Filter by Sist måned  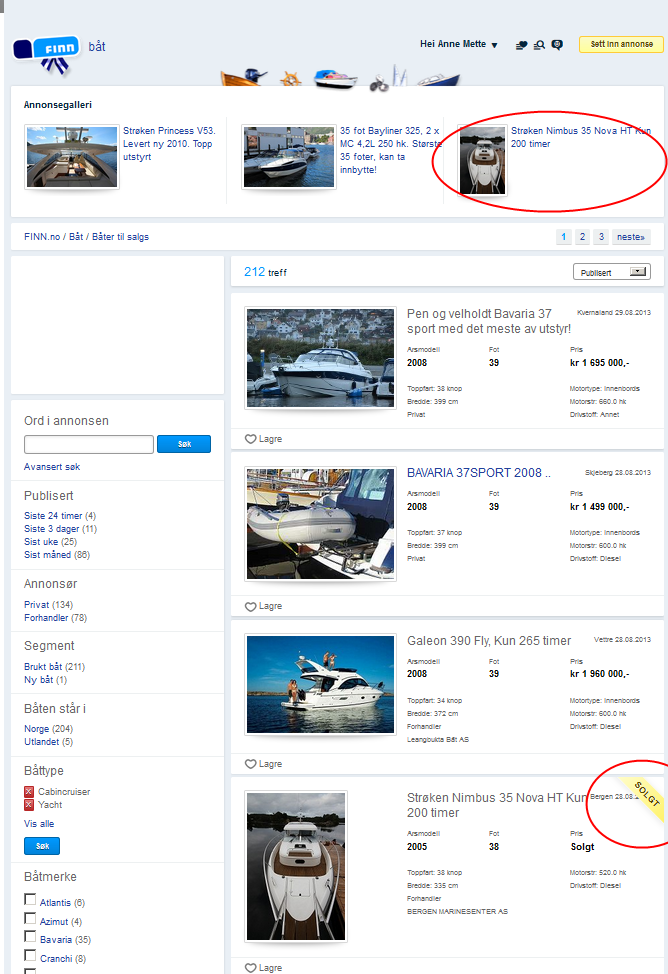click(48, 555)
